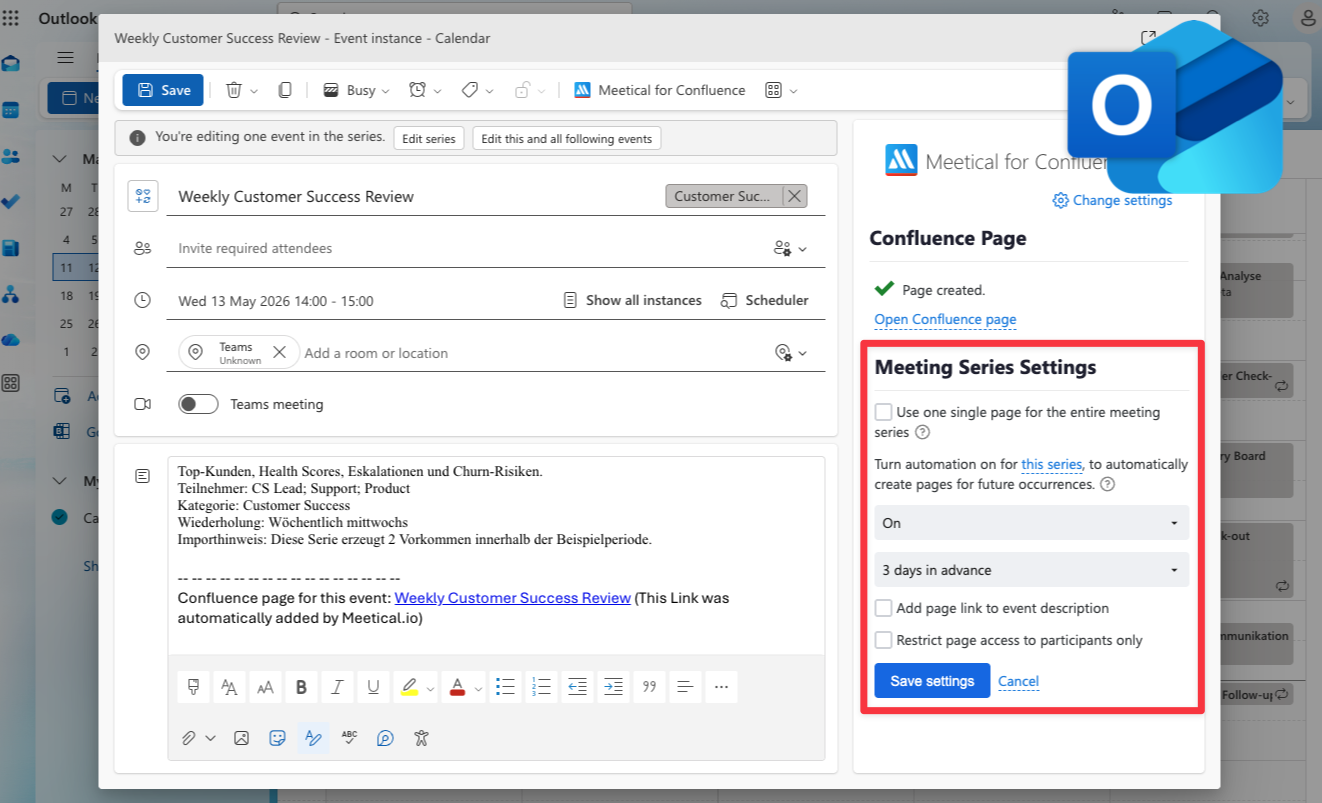Apply the red font color
Screen dimensions: 1322x803
tap(458, 687)
